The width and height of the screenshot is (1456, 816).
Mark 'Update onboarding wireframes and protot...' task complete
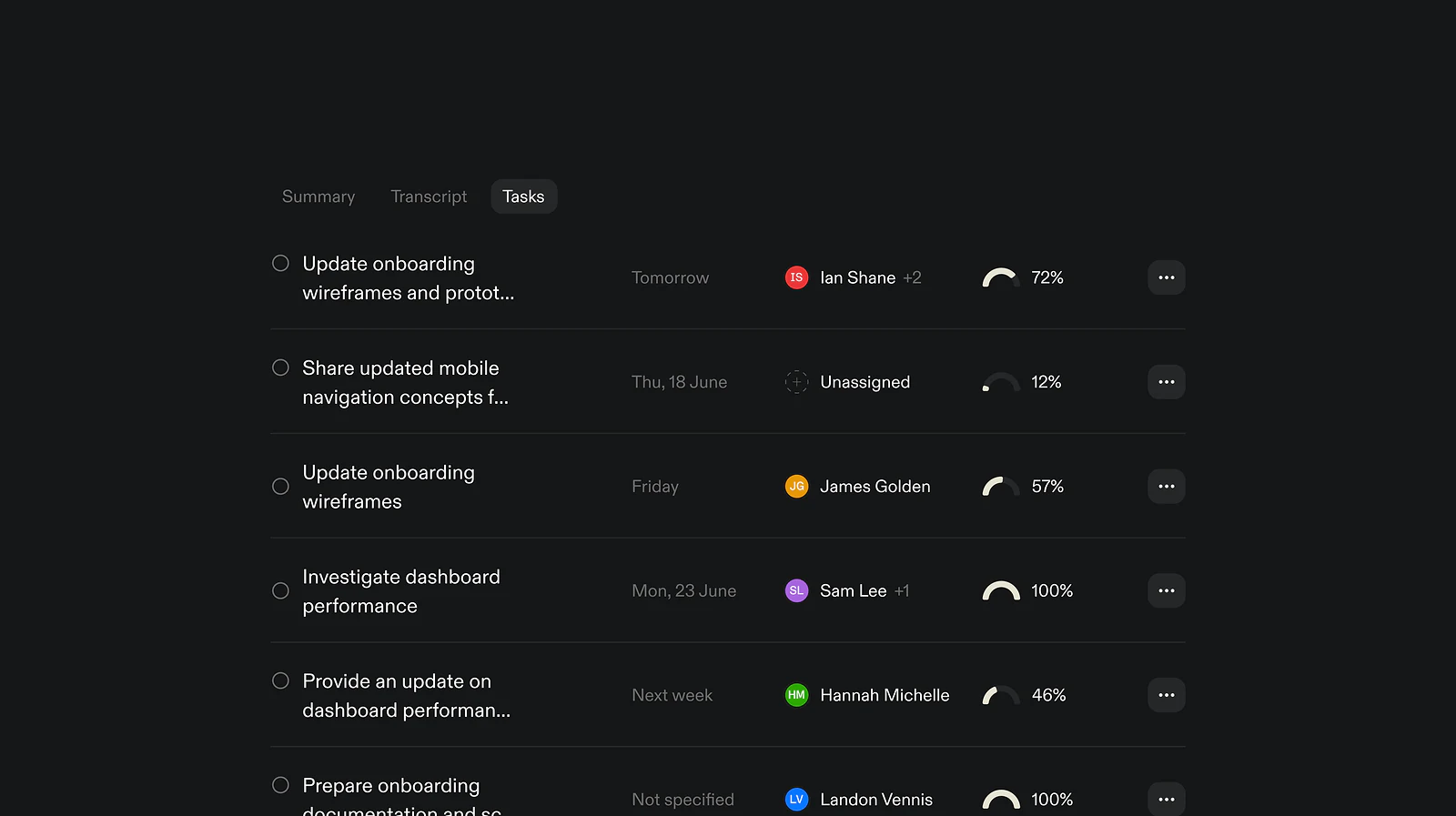tap(280, 263)
